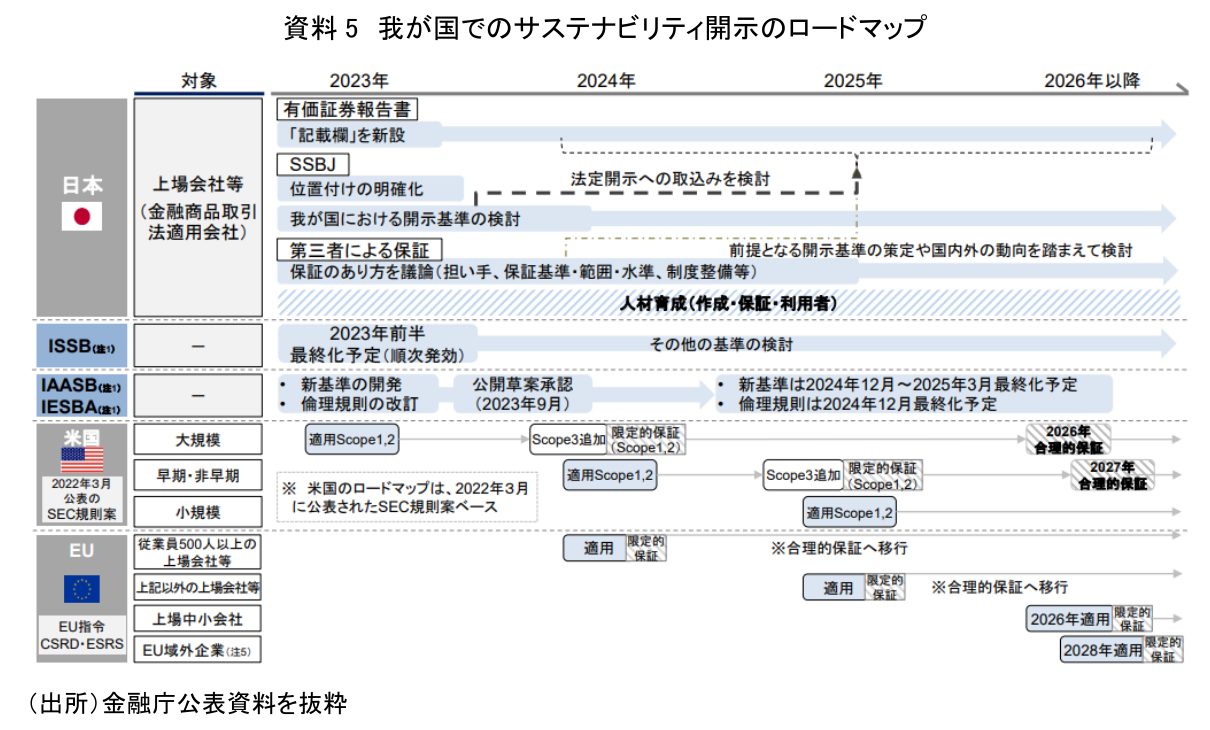The image size is (1210, 730).
Task: Click the 上場会社等 target box
Action: tap(199, 208)
